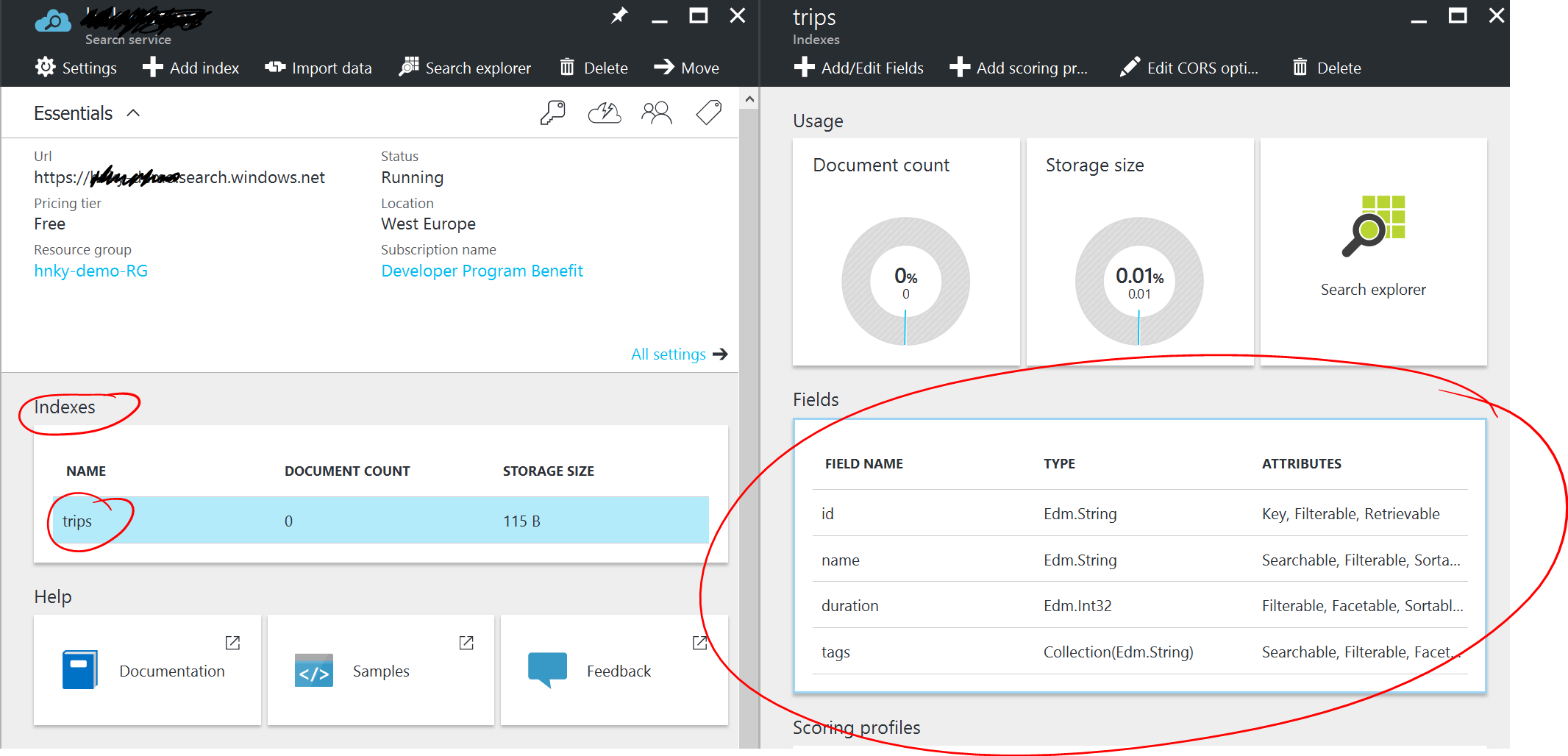
Task: Click the Status Running value
Action: [412, 177]
